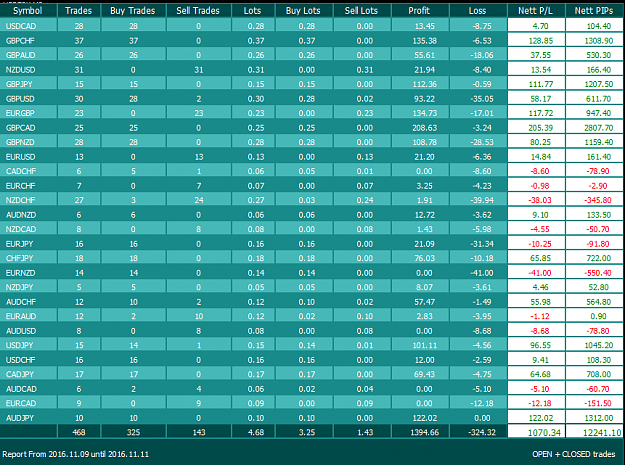625x465 pixels.
Task: Click total buy trades 325
Action: (133, 432)
